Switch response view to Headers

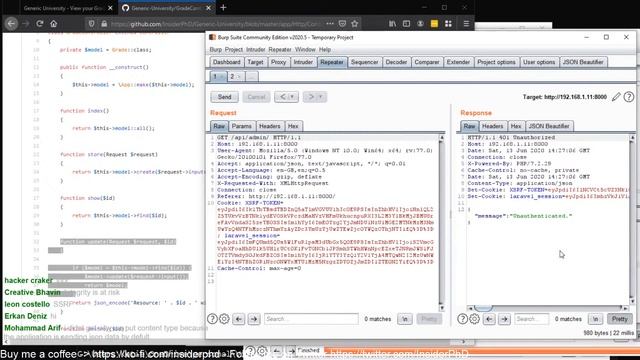point(493,126)
